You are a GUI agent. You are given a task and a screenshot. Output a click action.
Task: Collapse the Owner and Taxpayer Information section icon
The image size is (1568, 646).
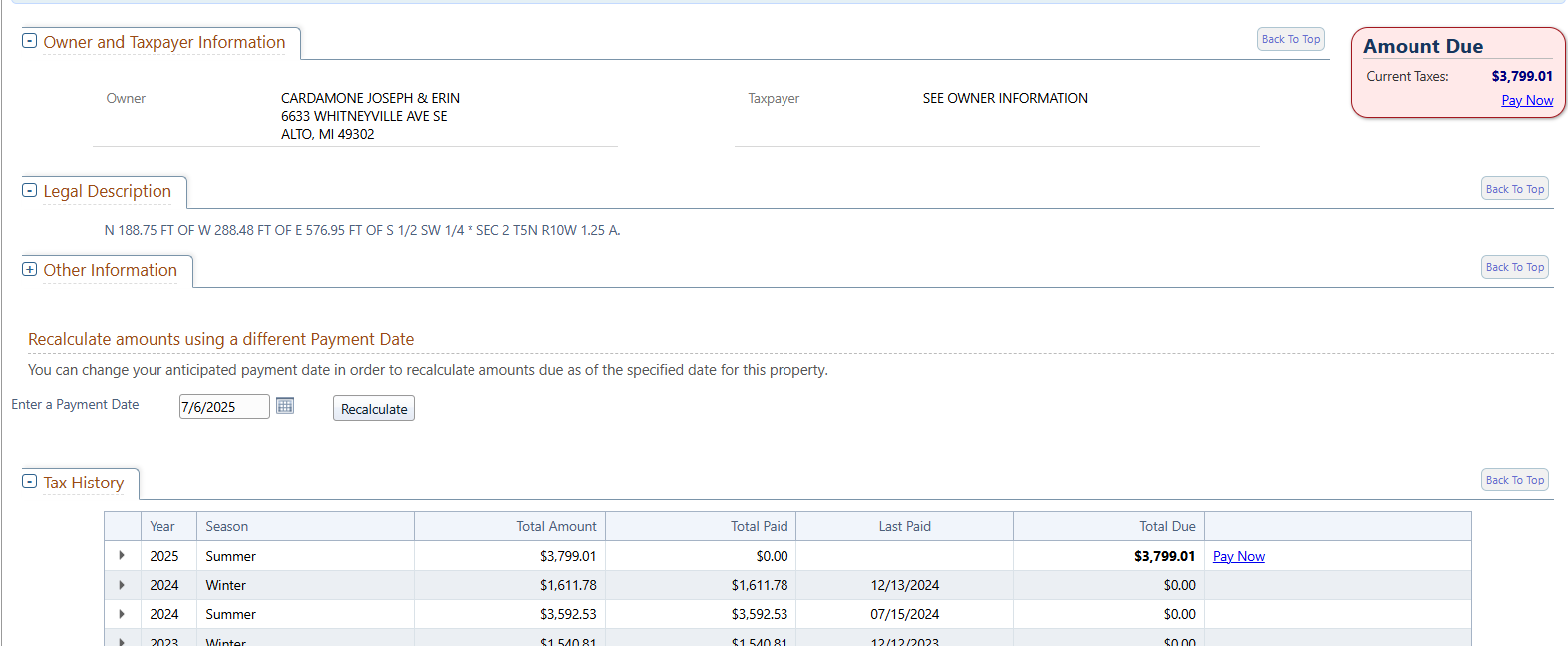click(30, 41)
